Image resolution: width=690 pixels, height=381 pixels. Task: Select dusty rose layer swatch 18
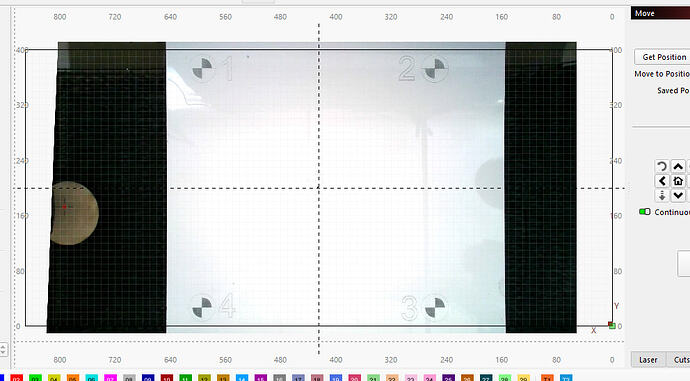(317, 377)
